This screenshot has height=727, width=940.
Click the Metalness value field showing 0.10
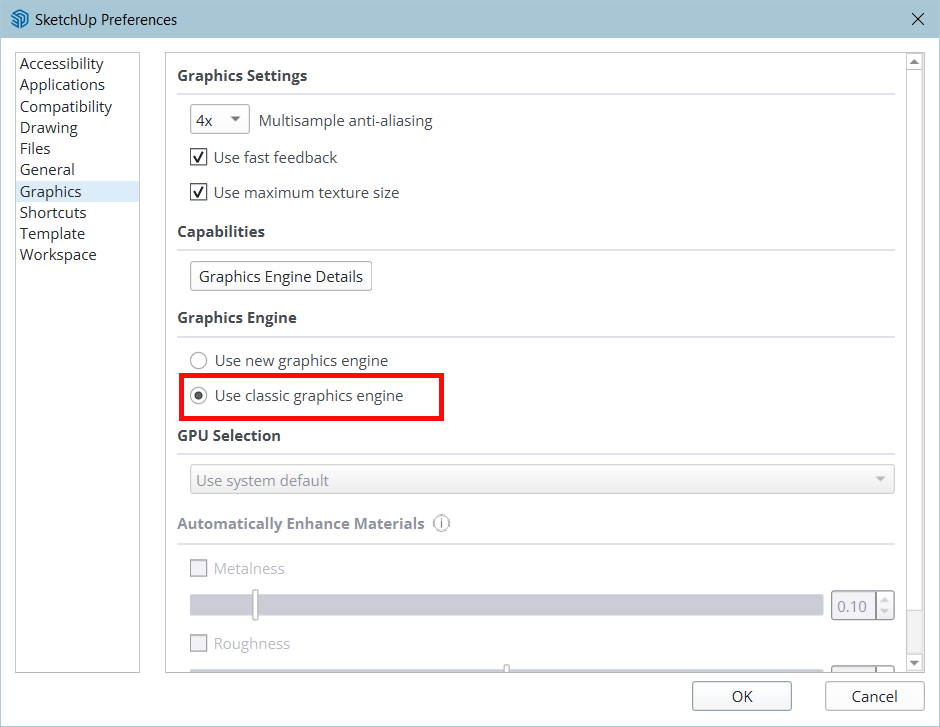coord(852,606)
